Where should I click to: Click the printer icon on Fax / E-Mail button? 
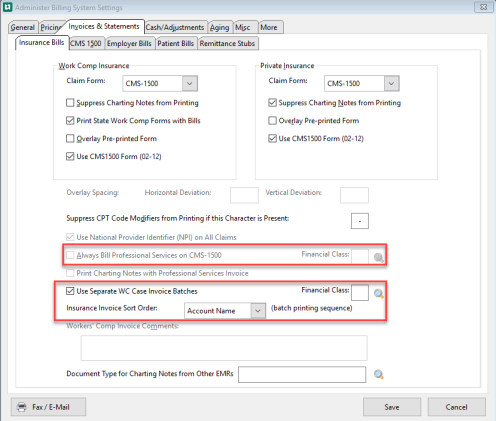tap(22, 407)
